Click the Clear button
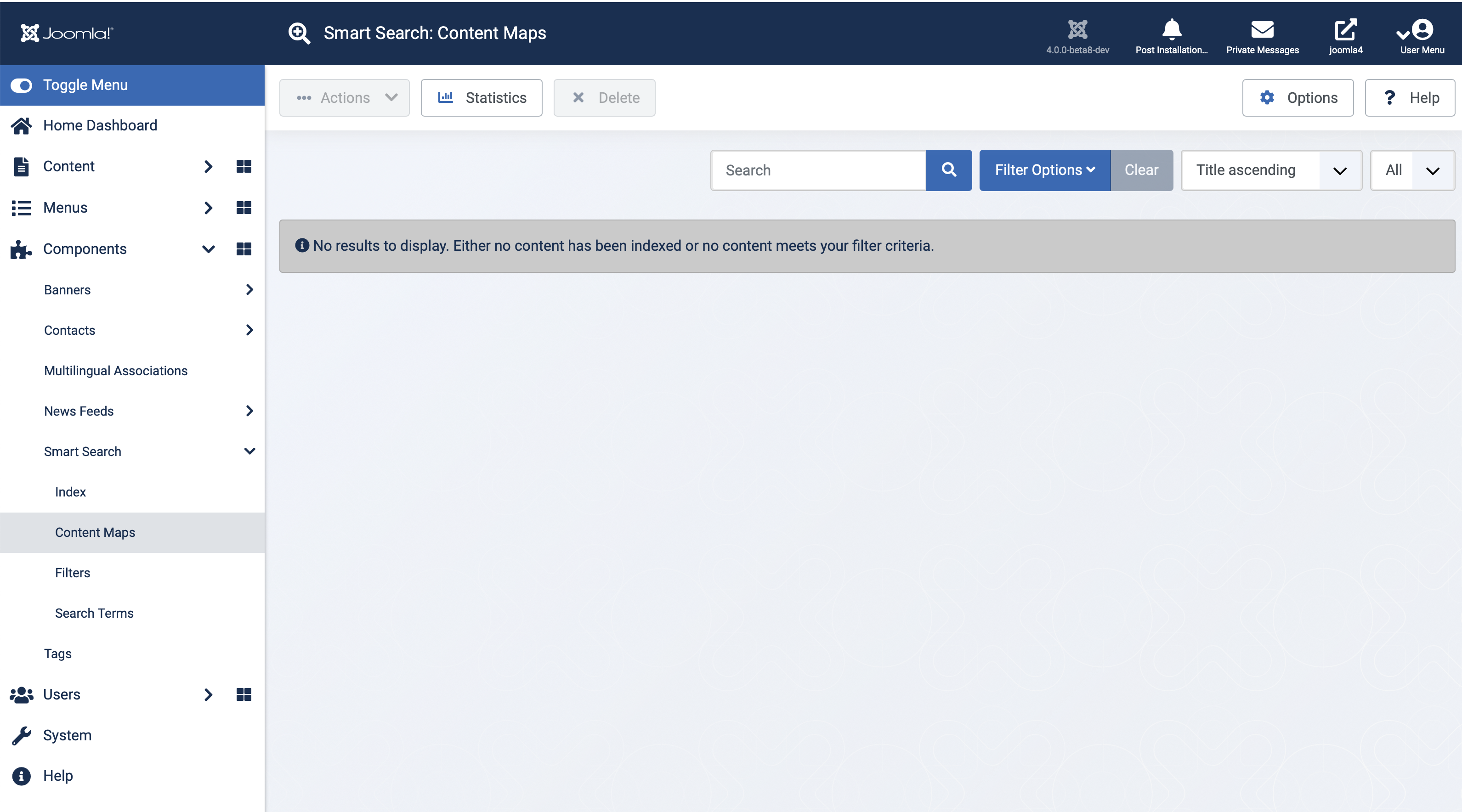 pyautogui.click(x=1142, y=170)
